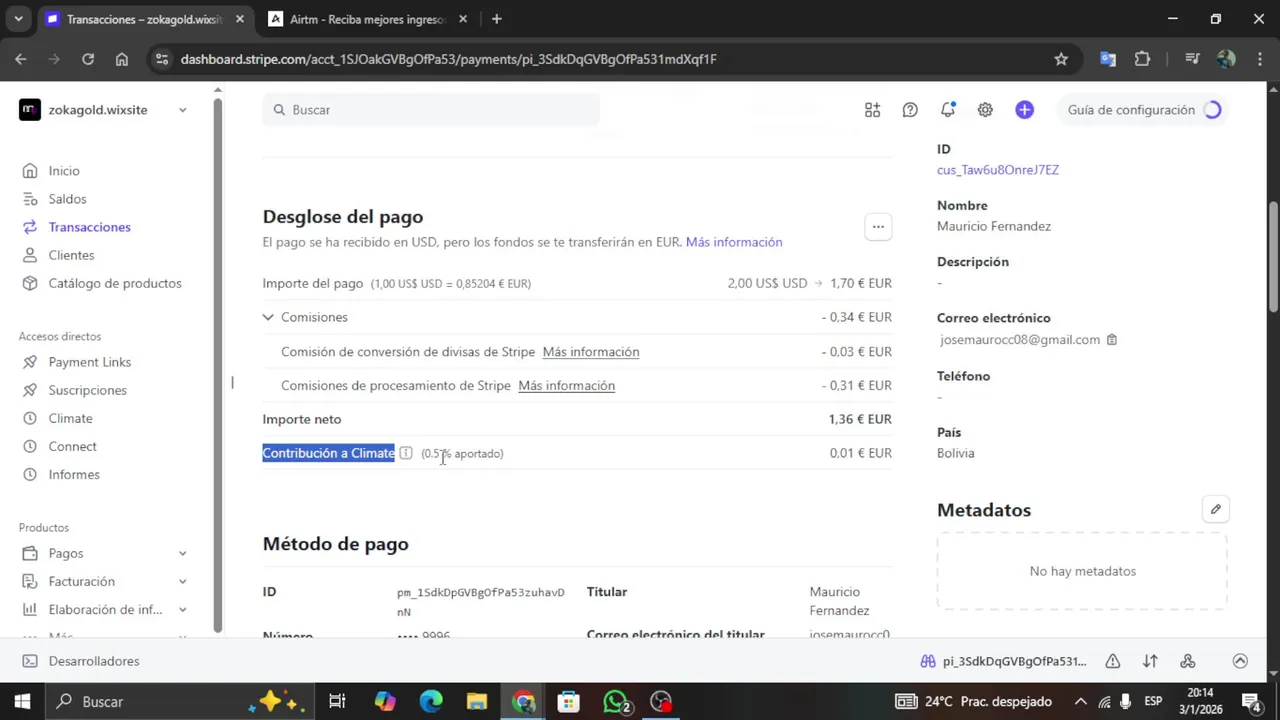Screen dimensions: 1280x720
Task: Bookmark this page with star
Action: [1061, 59]
